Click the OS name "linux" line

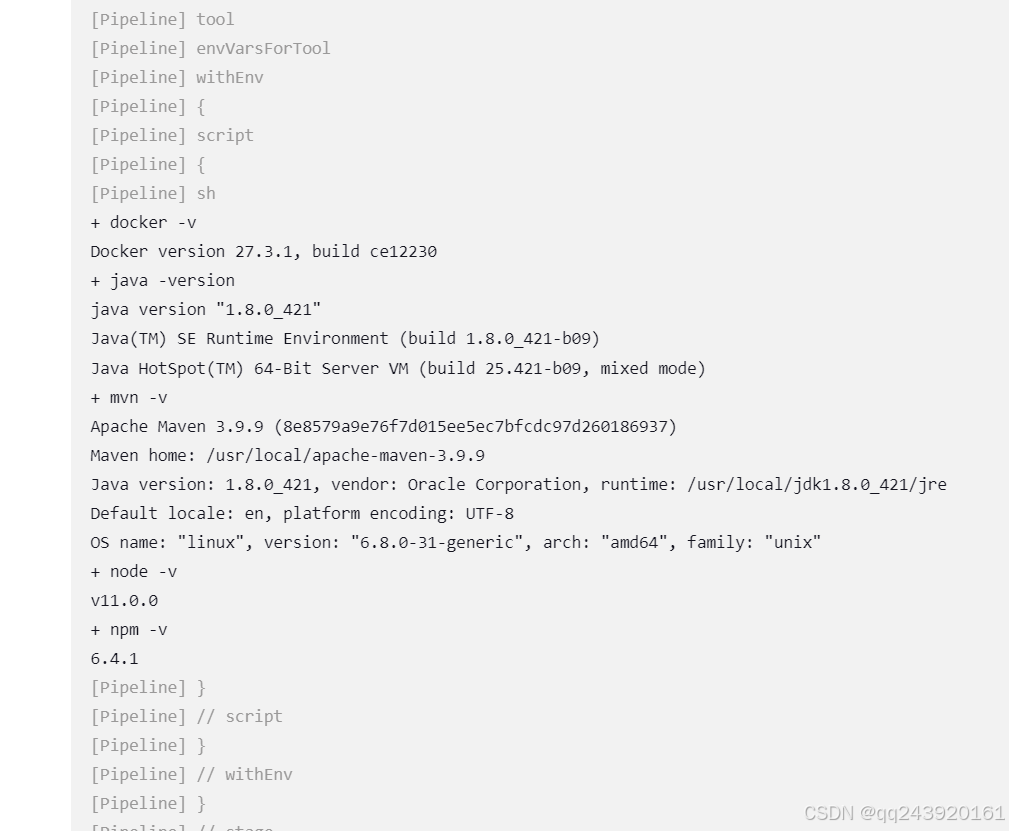[x=455, y=543]
